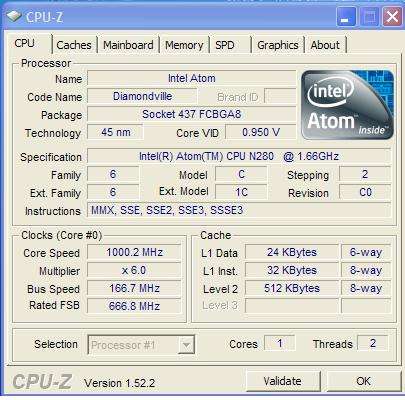Image resolution: width=405 pixels, height=400 pixels.
Task: Click the CPU-Z title bar app icon
Action: coord(14,16)
